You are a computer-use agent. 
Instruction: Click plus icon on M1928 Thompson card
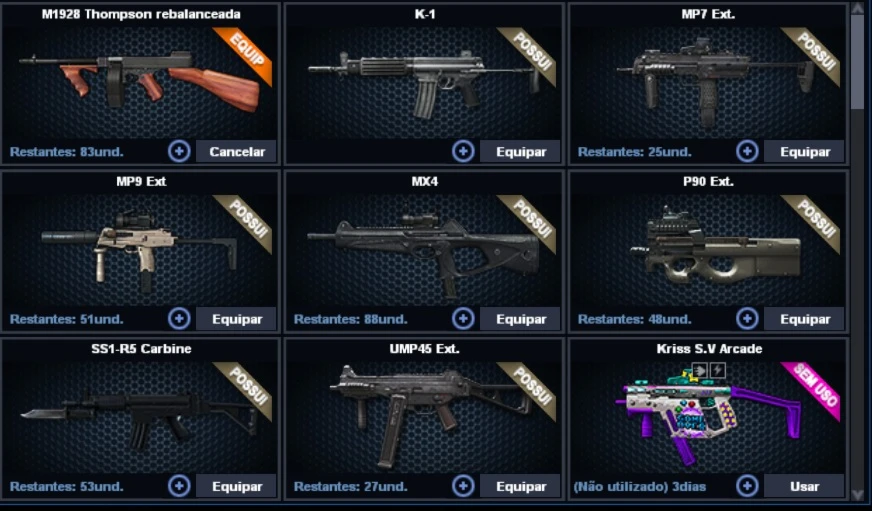pyautogui.click(x=179, y=151)
